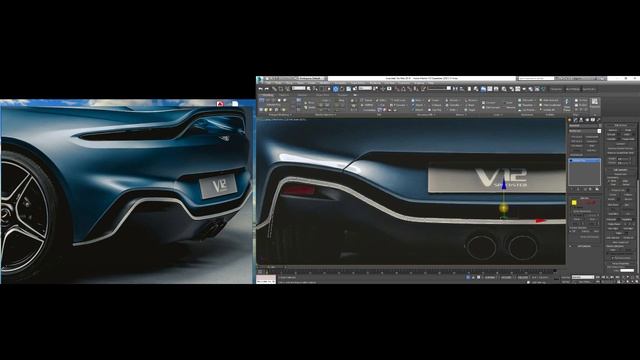Switch to the Modify command panel tab
The width and height of the screenshot is (640, 360).
[x=576, y=120]
